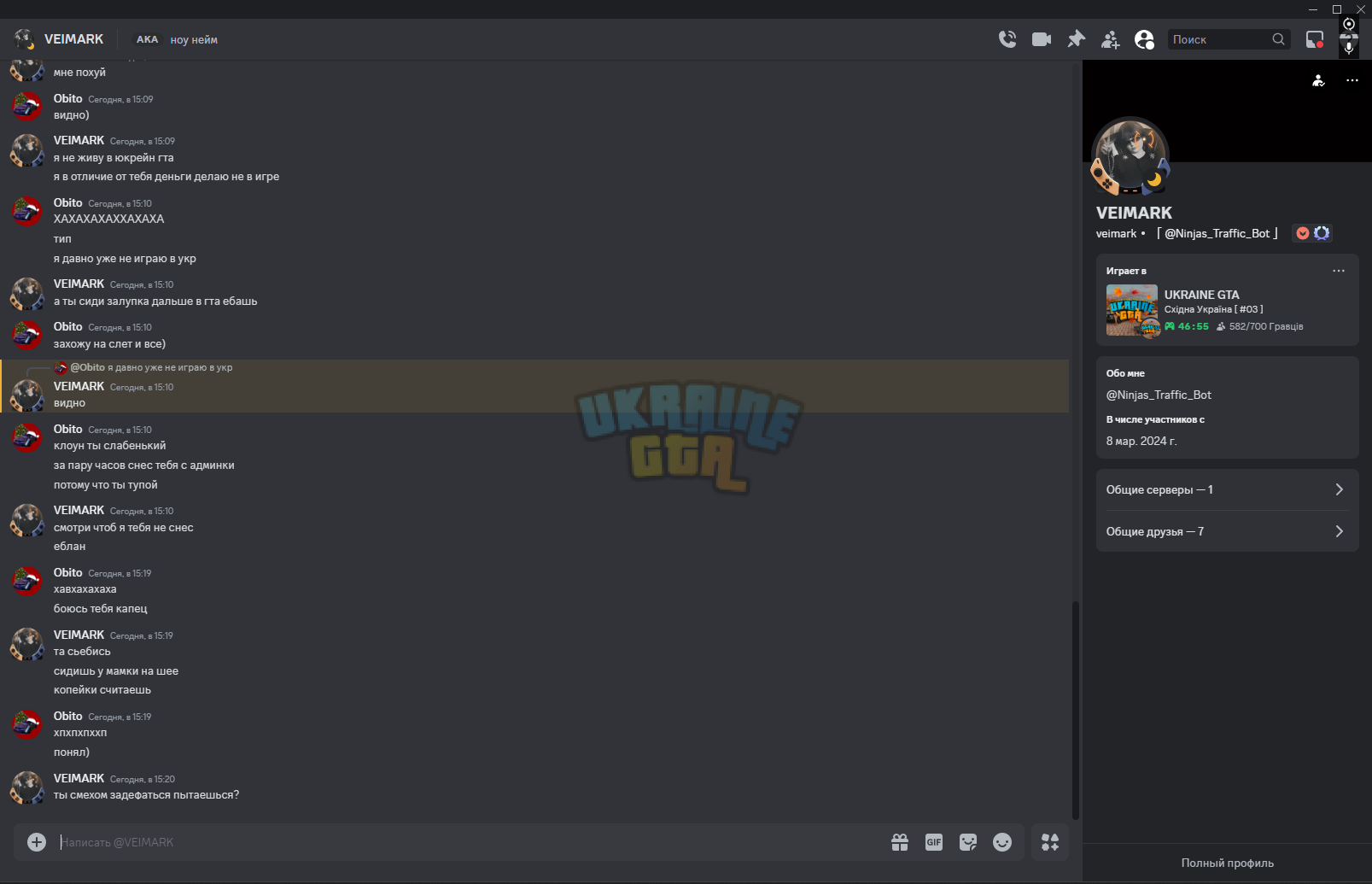Click VEIMARK's large profile avatar

point(1130,155)
